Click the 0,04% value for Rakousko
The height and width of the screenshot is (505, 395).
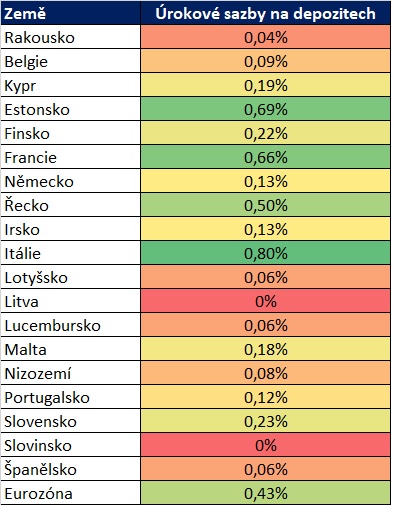[265, 37]
